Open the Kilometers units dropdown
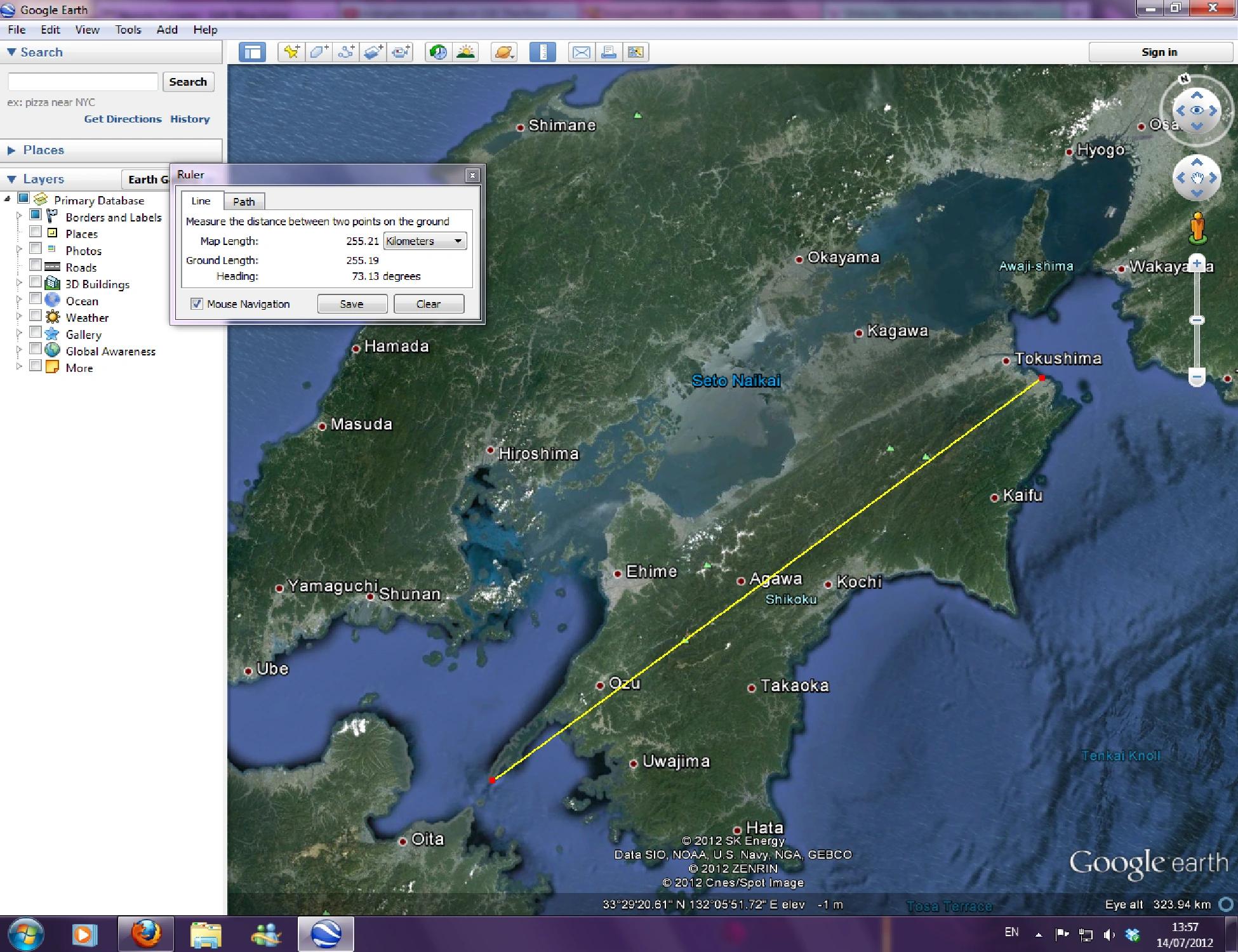 425,241
